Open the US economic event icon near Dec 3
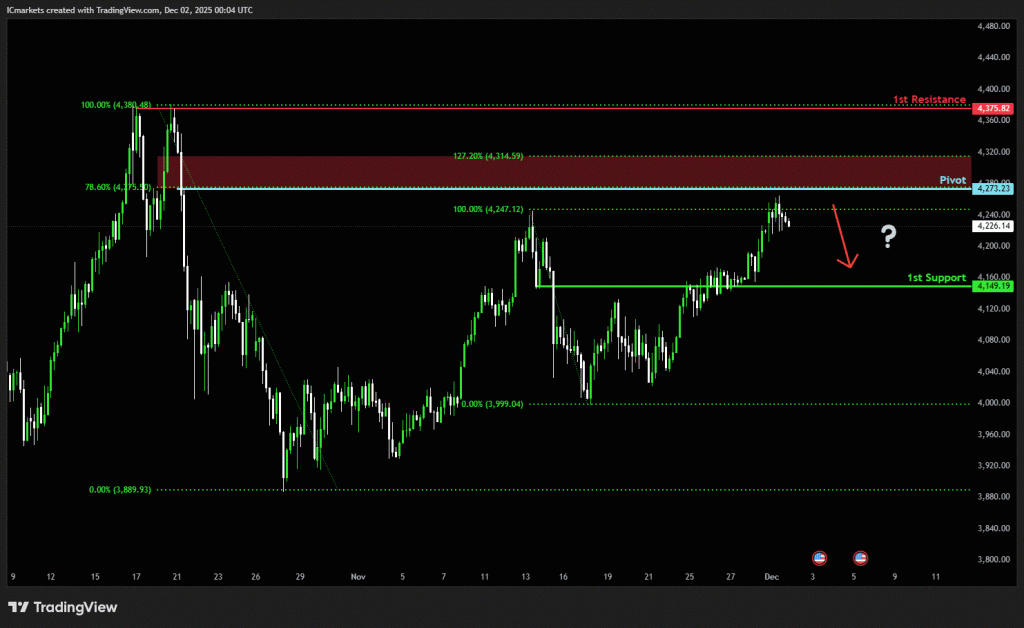 coord(820,557)
